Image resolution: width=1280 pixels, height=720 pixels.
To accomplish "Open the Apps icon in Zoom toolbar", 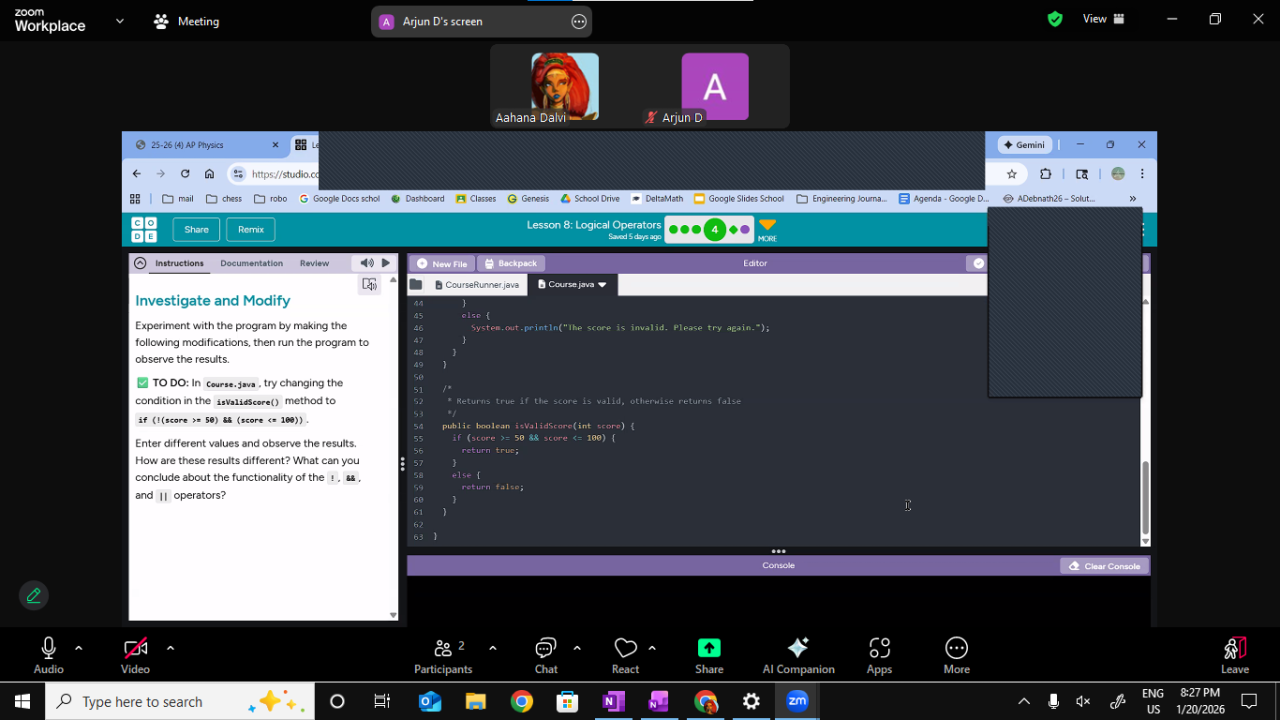I will pos(879,649).
